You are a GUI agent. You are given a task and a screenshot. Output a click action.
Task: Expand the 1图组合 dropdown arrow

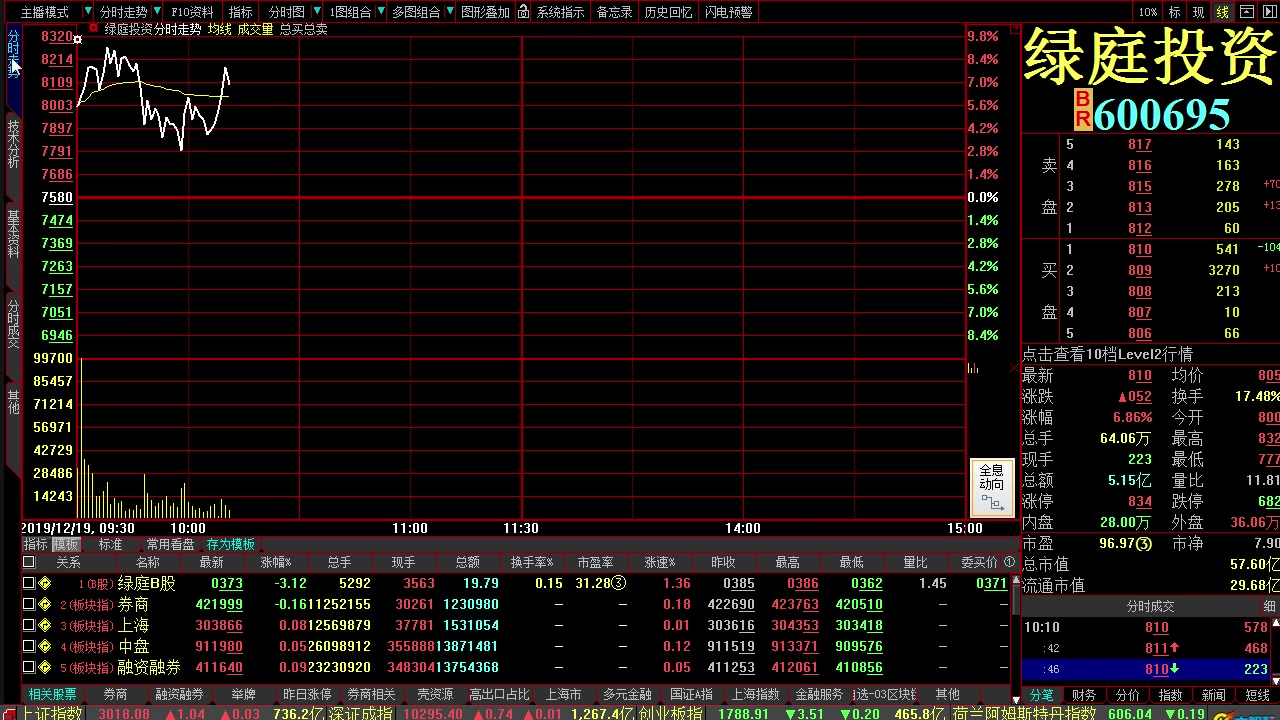[x=381, y=12]
